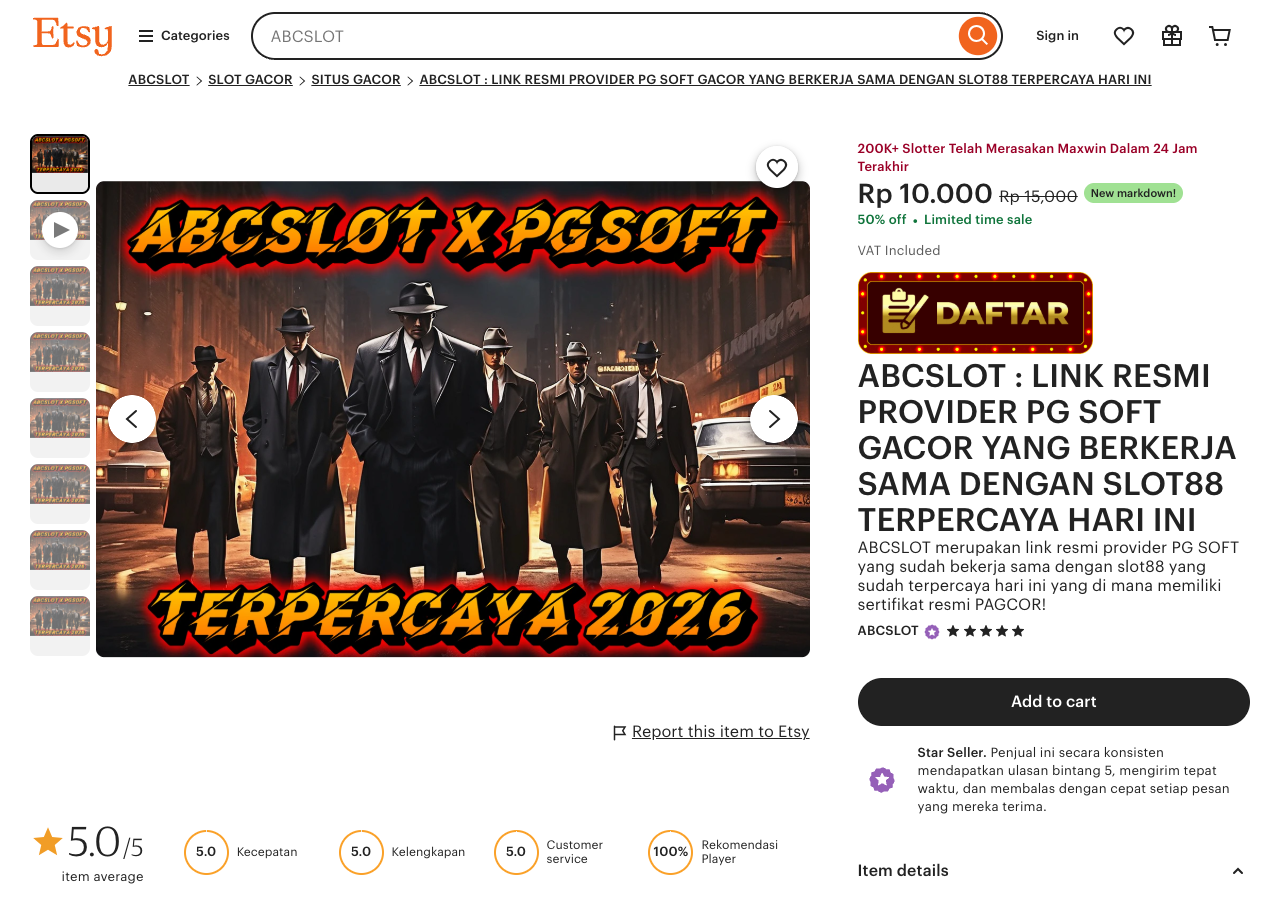Open the Categories hamburger menu
Viewport: 1280px width, 900px height.
(184, 36)
